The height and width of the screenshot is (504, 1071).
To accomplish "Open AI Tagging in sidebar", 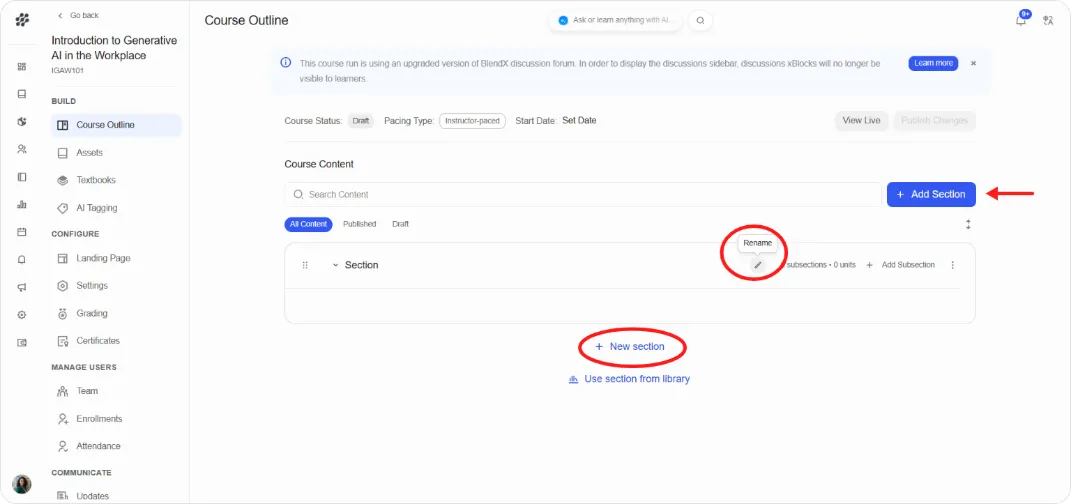I will [116, 208].
